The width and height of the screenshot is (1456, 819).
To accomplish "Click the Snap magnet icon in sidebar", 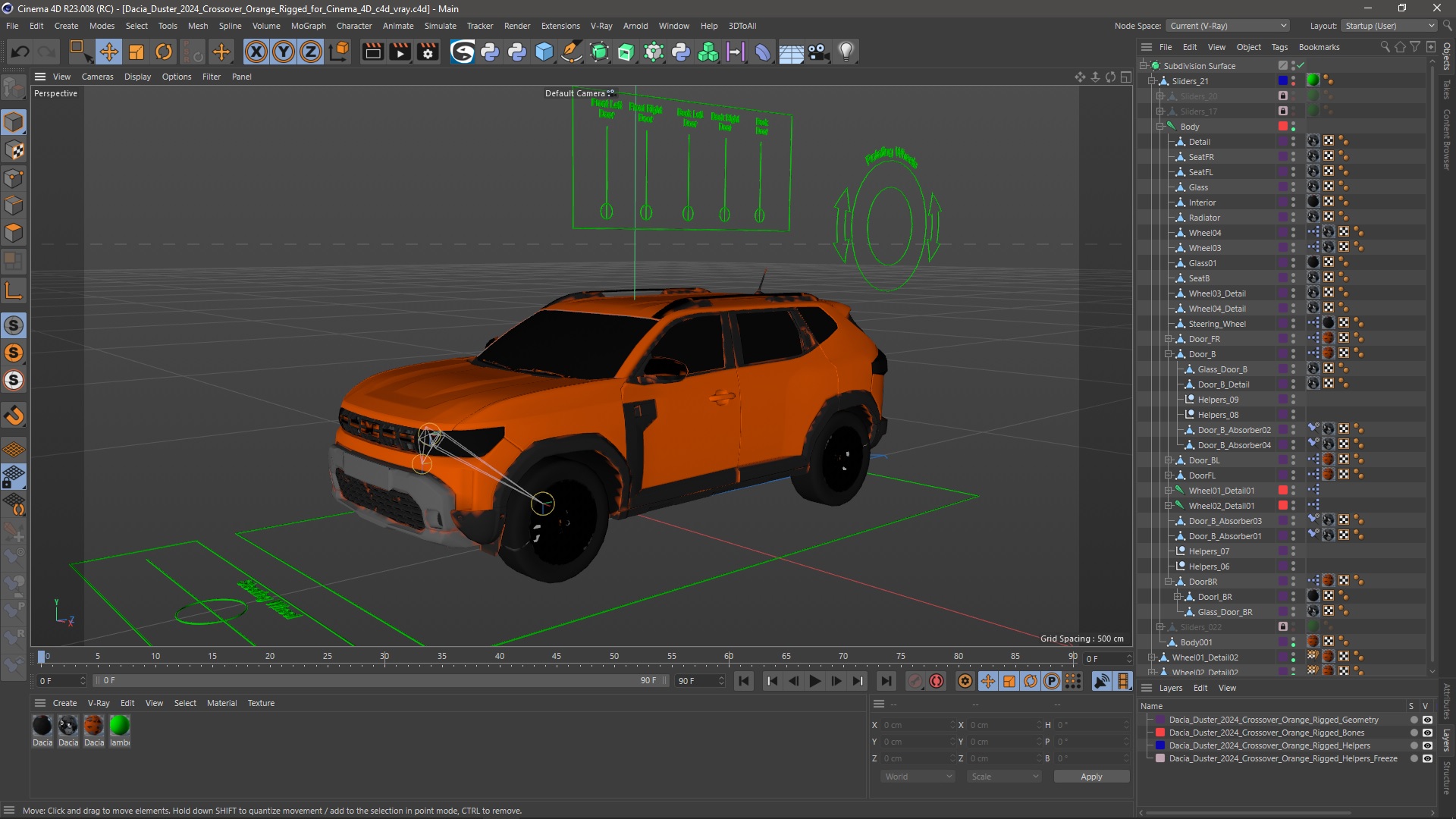I will point(14,416).
